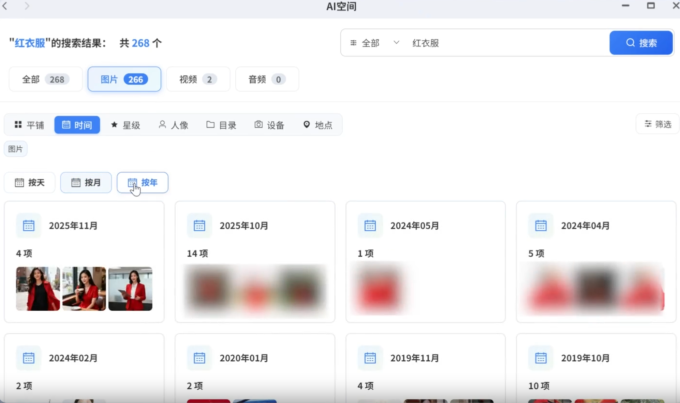Viewport: 680px width, 403px height.
Task: Click the calendar icon beside 2025年10月
Action: pos(199,226)
